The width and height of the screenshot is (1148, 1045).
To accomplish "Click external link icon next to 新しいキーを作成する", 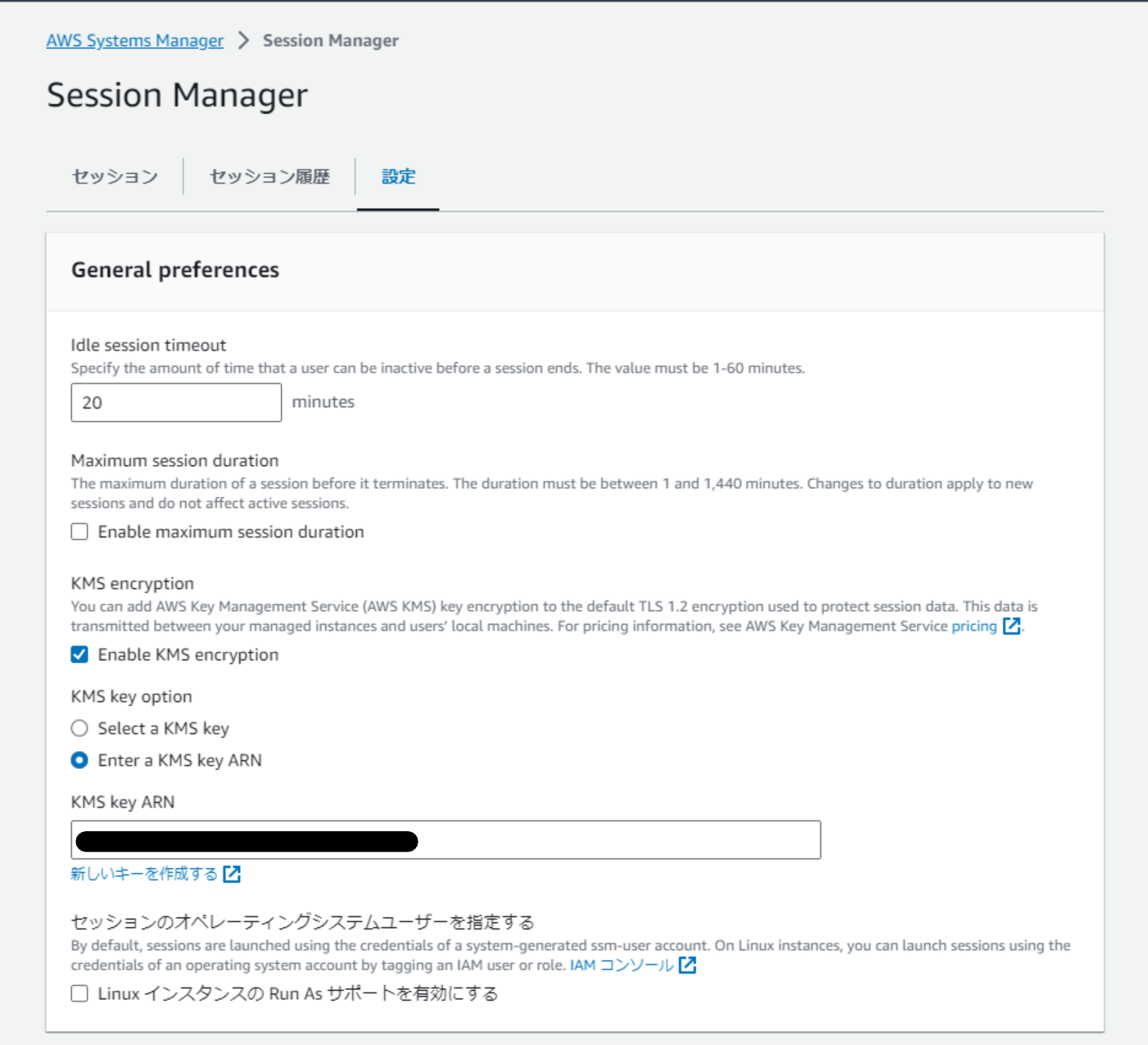I will (x=232, y=875).
